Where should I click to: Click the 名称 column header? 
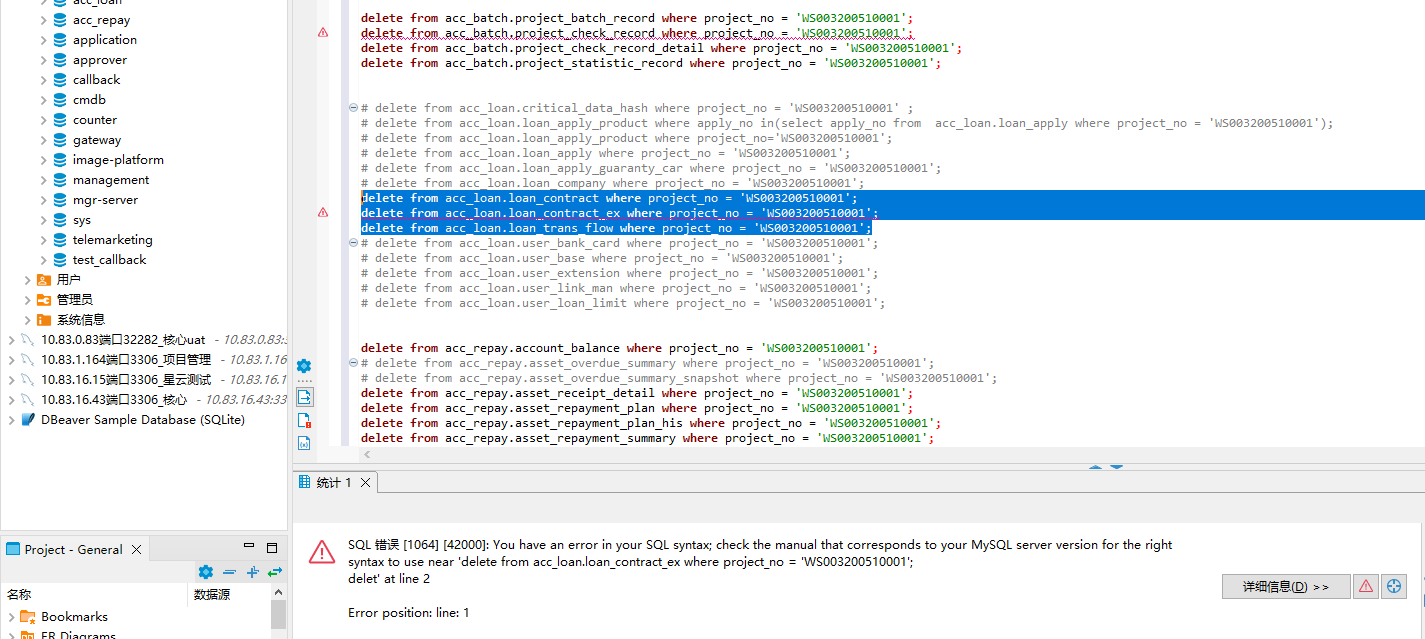point(19,594)
